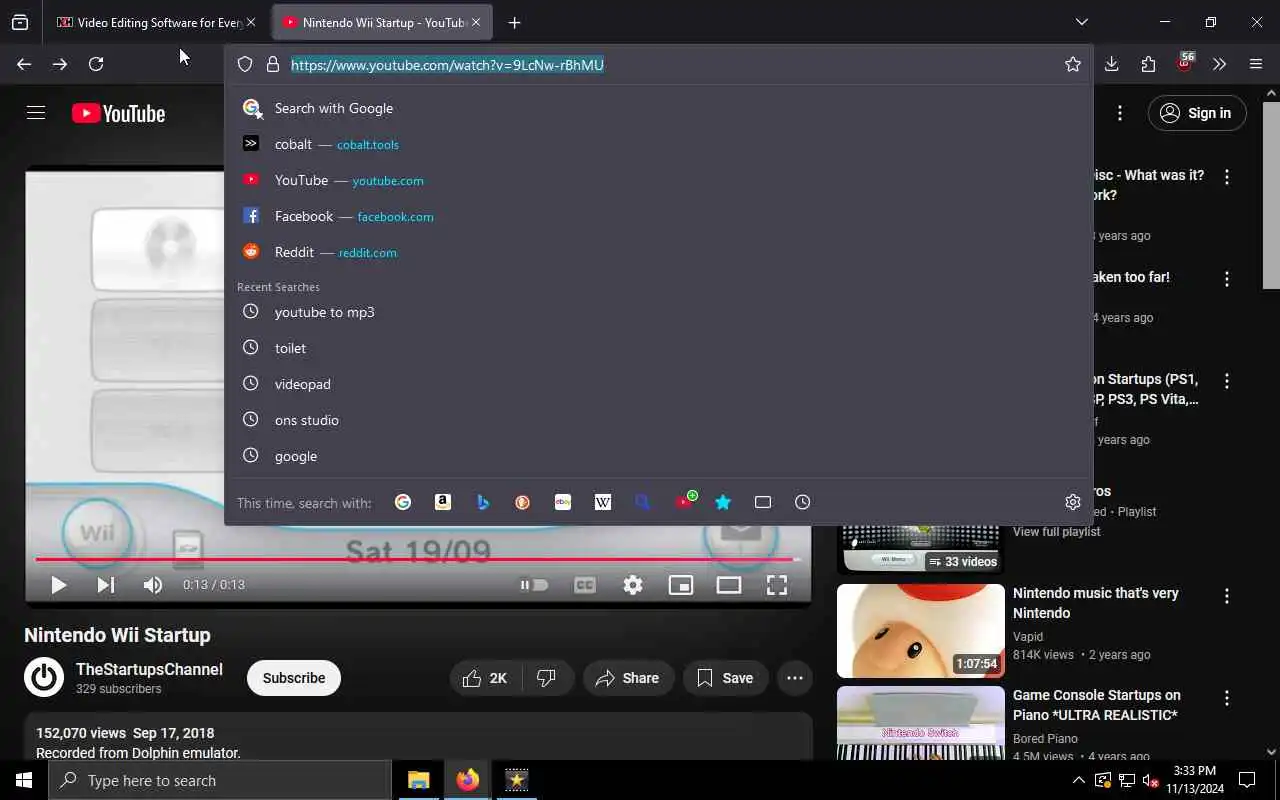The height and width of the screenshot is (800, 1280).
Task: Pick recent search 'toilet'
Action: click(658, 348)
